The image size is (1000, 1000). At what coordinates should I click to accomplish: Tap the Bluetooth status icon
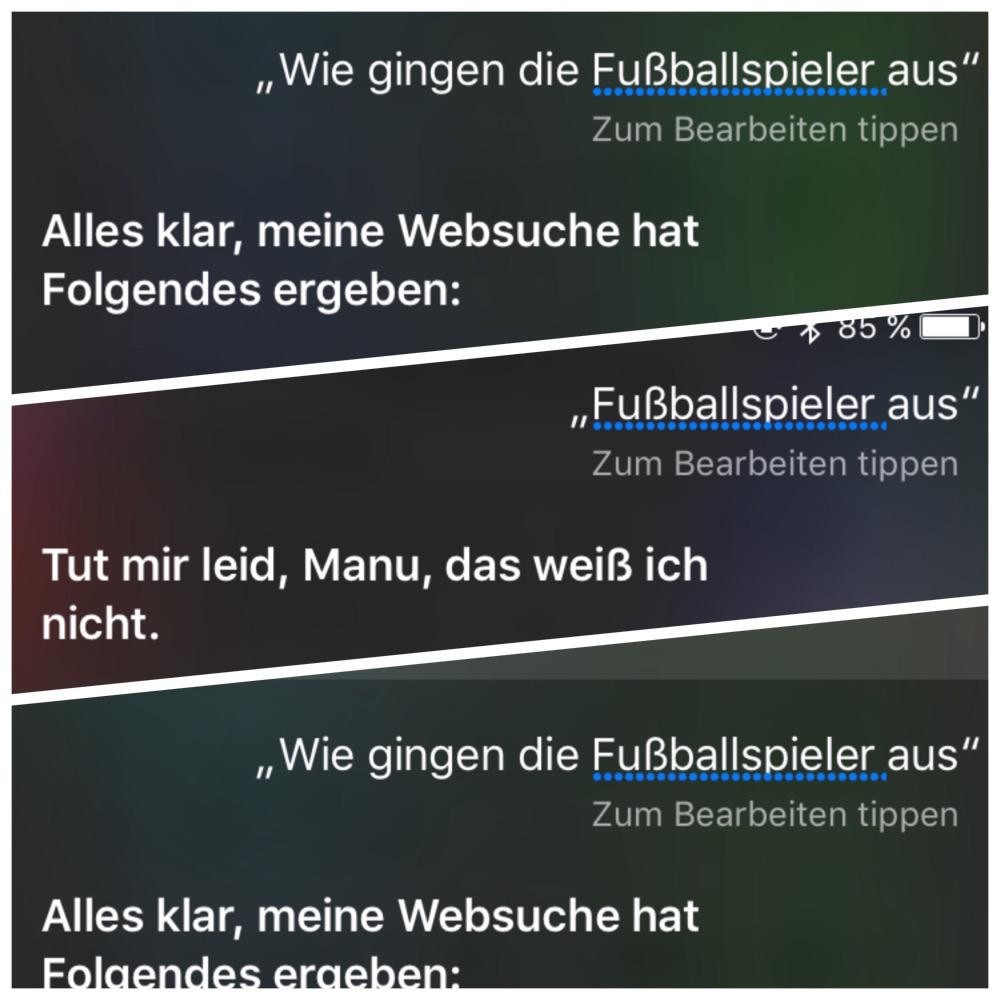(811, 331)
